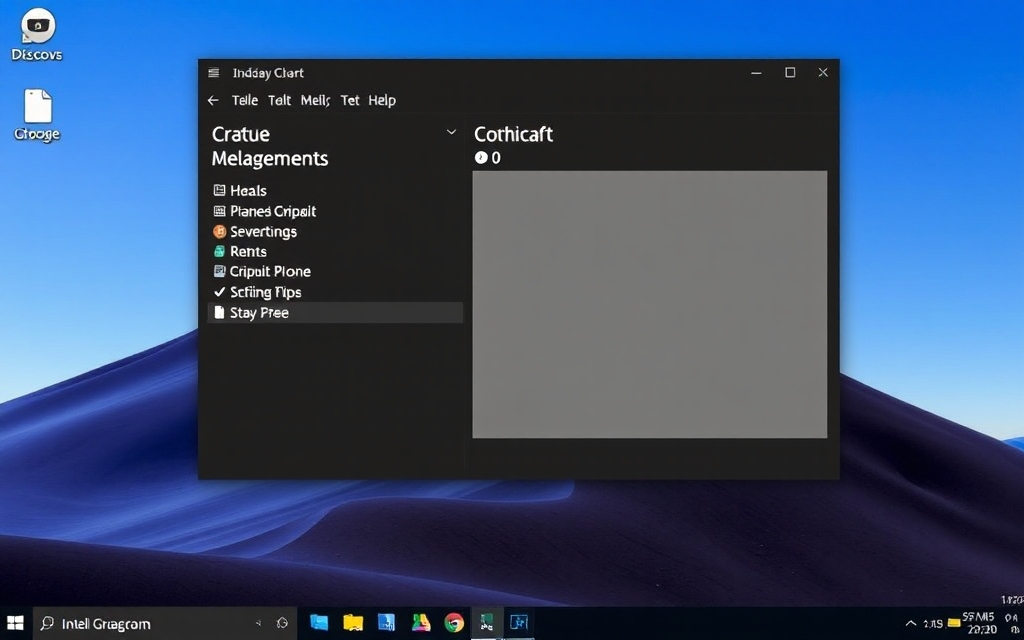Open the Mells menu

coord(315,101)
